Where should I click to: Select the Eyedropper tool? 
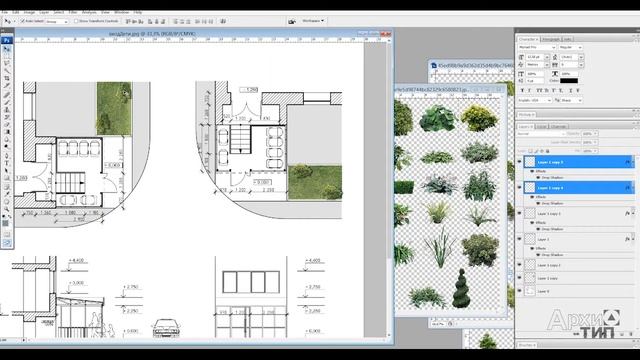pos(7,195)
